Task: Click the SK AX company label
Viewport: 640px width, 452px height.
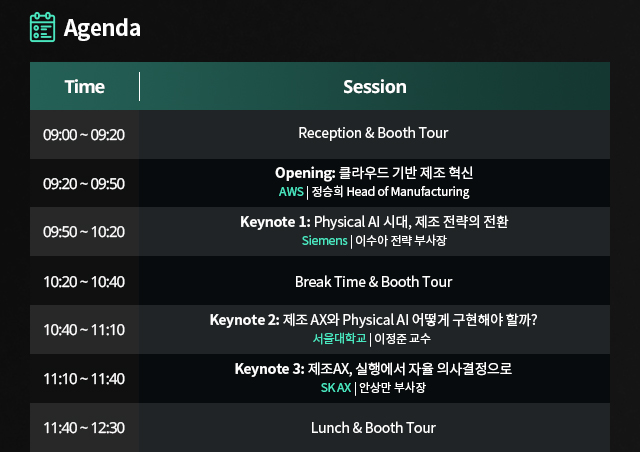Action: pyautogui.click(x=335, y=388)
